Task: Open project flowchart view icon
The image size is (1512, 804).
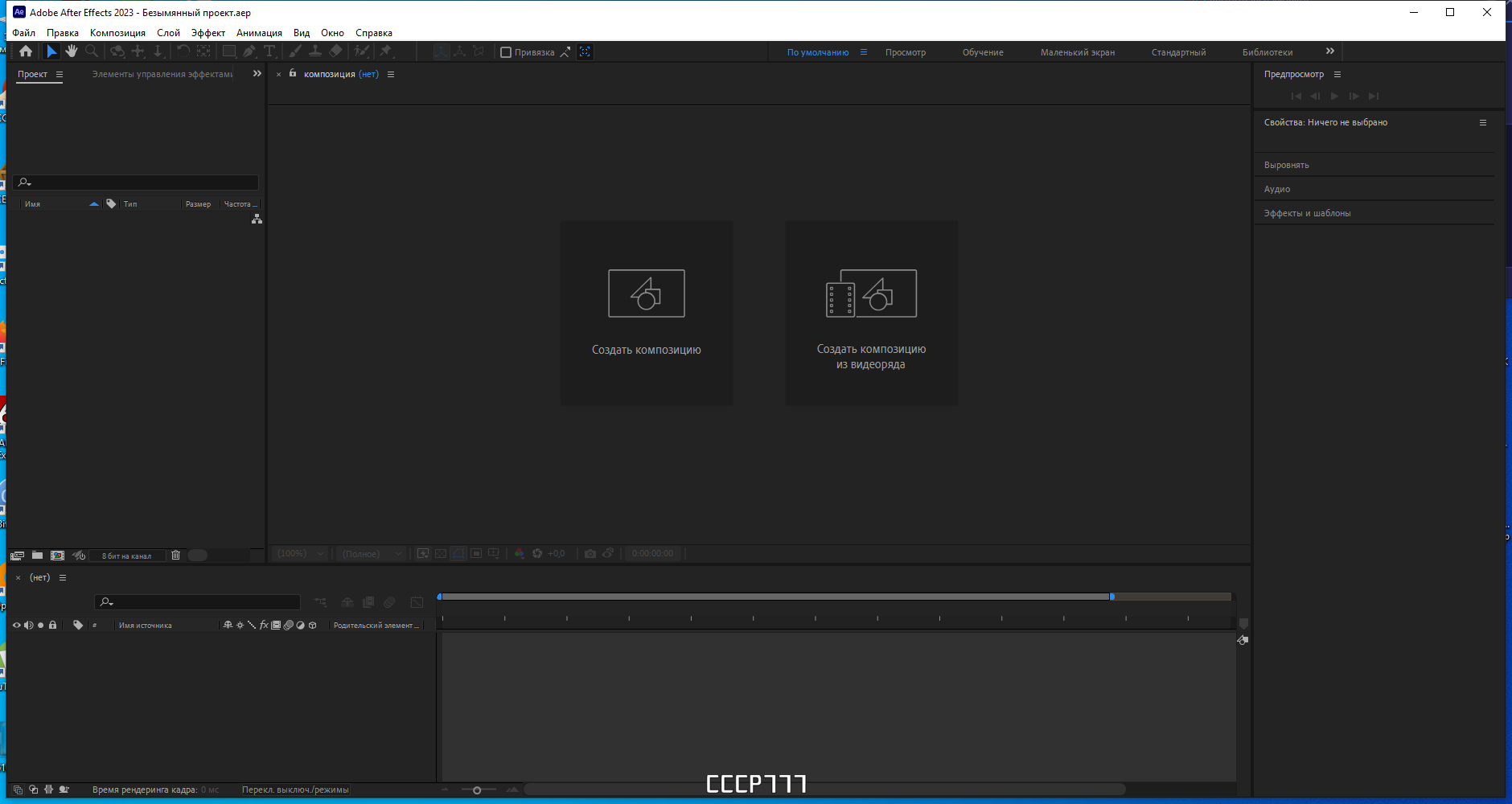Action: tap(257, 219)
